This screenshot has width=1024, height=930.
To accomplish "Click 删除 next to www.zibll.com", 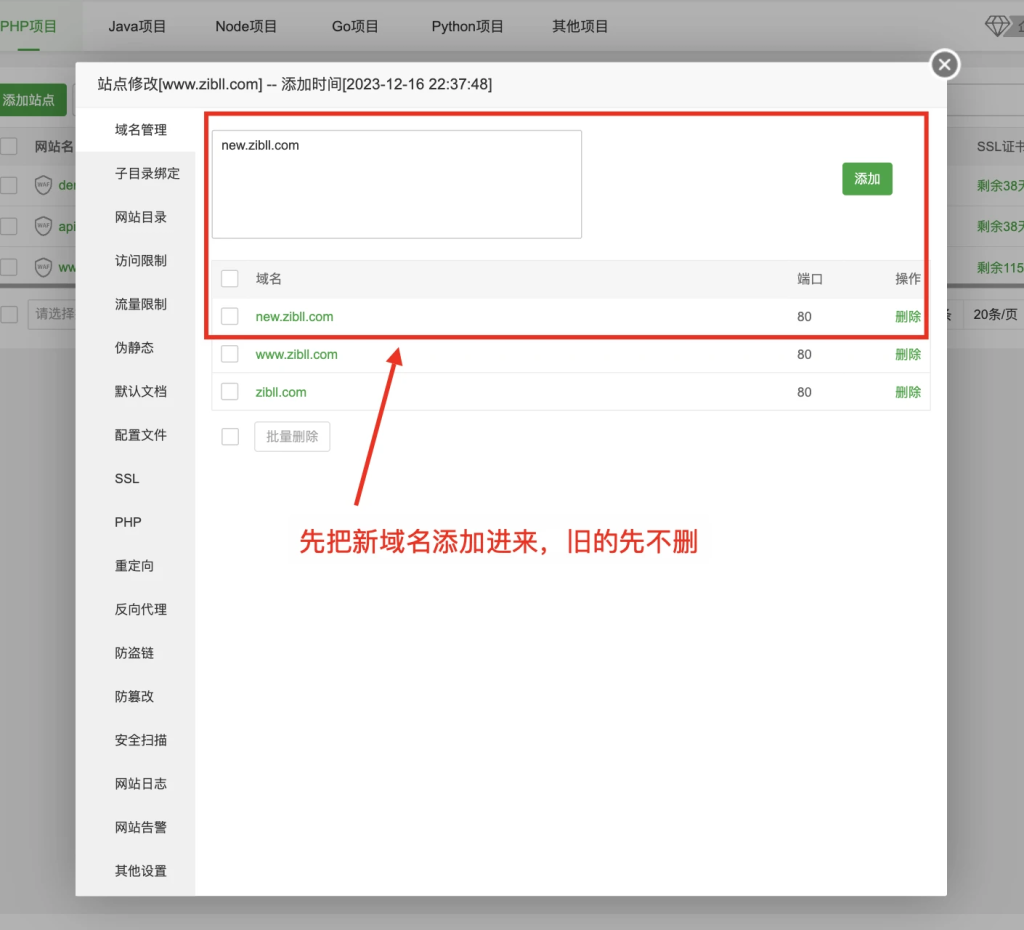I will click(x=907, y=354).
